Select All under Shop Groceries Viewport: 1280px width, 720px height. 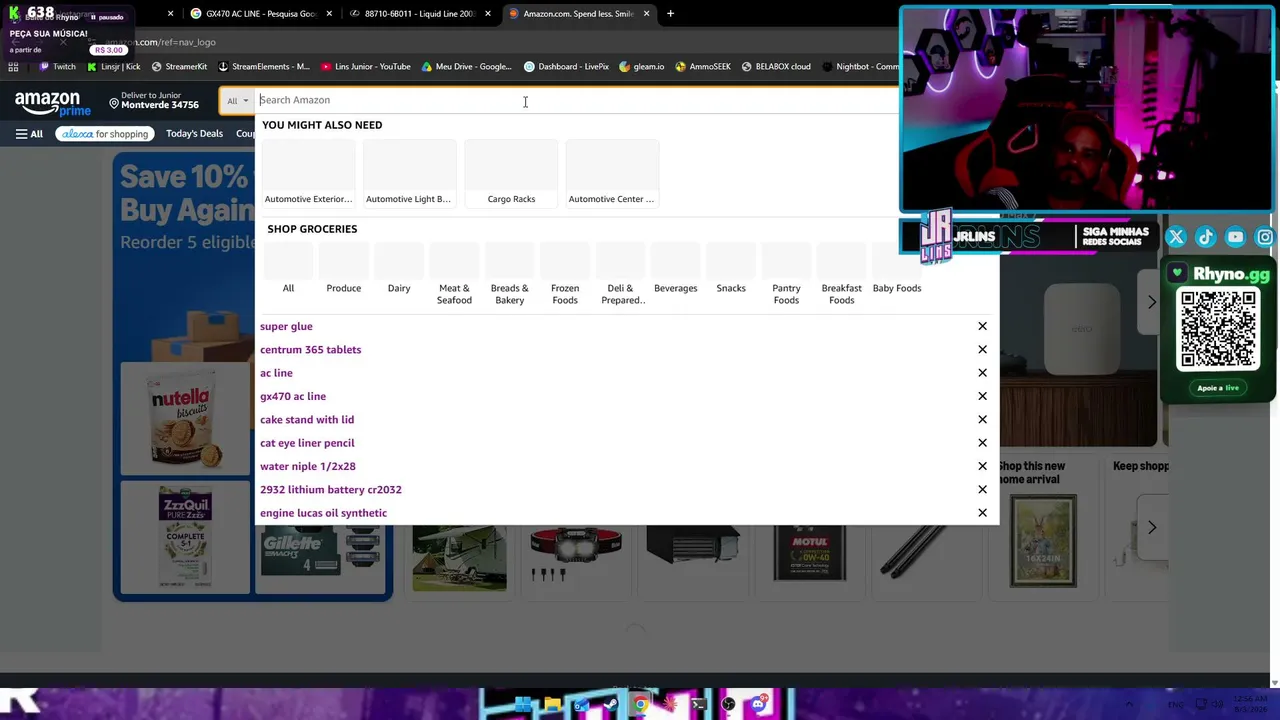(288, 270)
